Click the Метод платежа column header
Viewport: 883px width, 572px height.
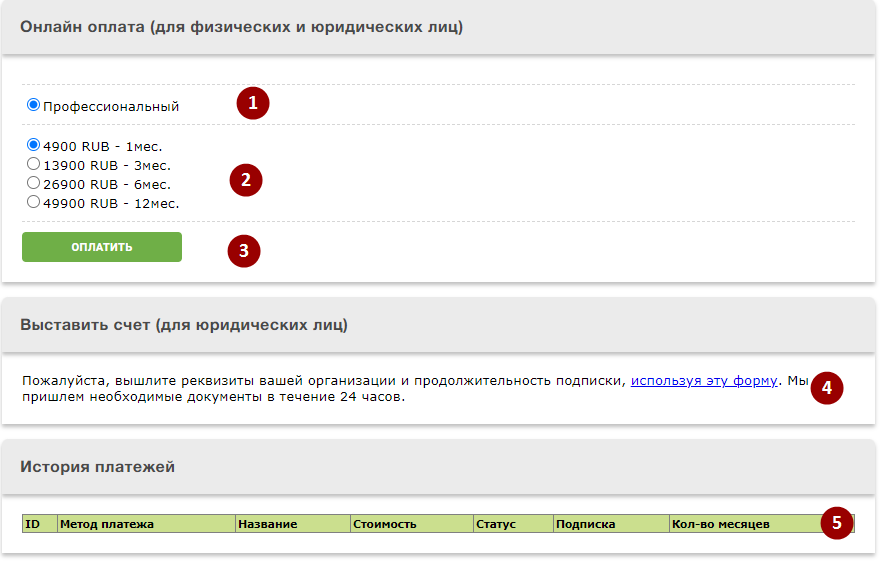[107, 524]
